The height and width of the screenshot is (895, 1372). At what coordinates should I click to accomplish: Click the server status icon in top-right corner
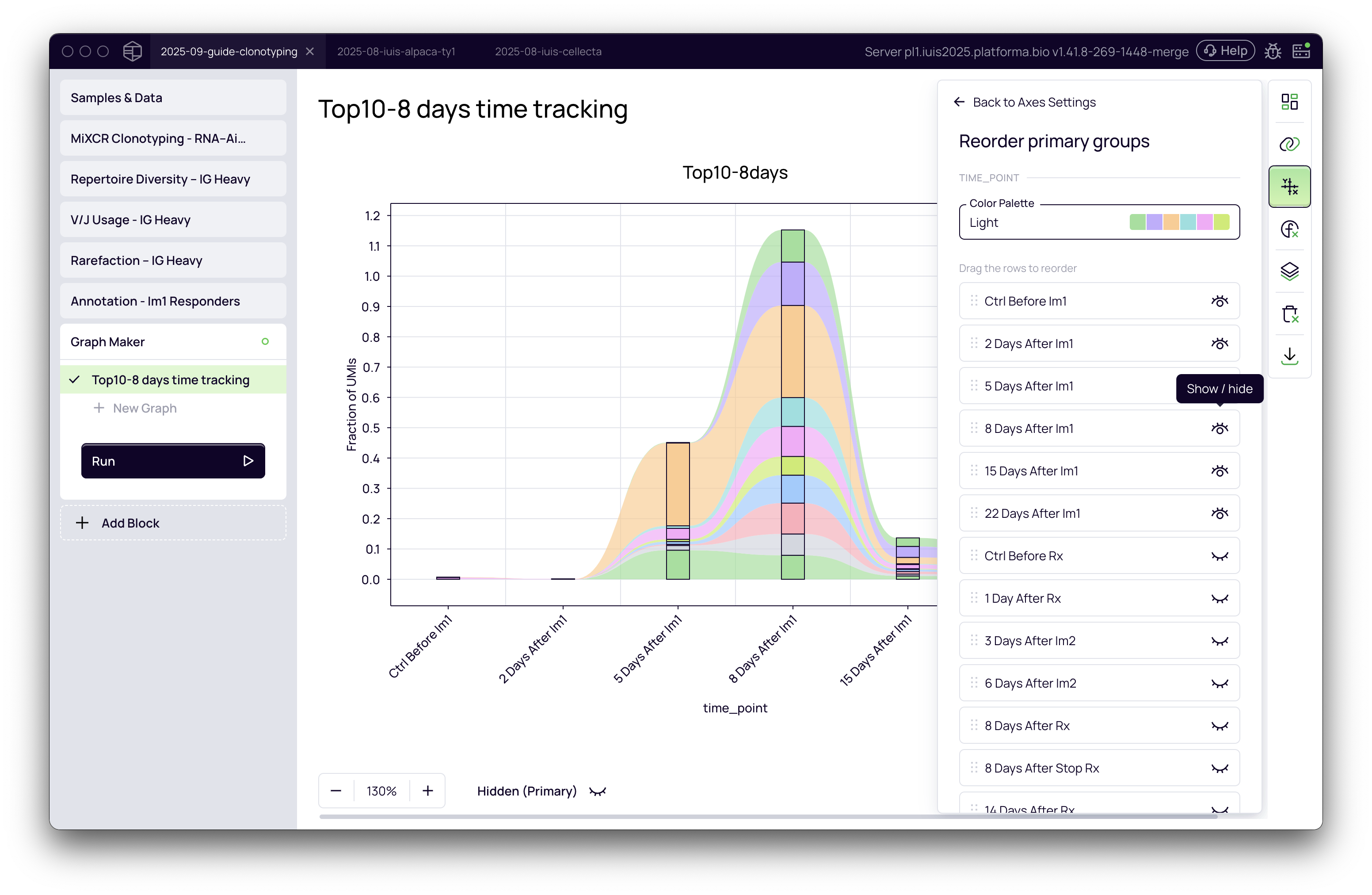pos(1301,51)
